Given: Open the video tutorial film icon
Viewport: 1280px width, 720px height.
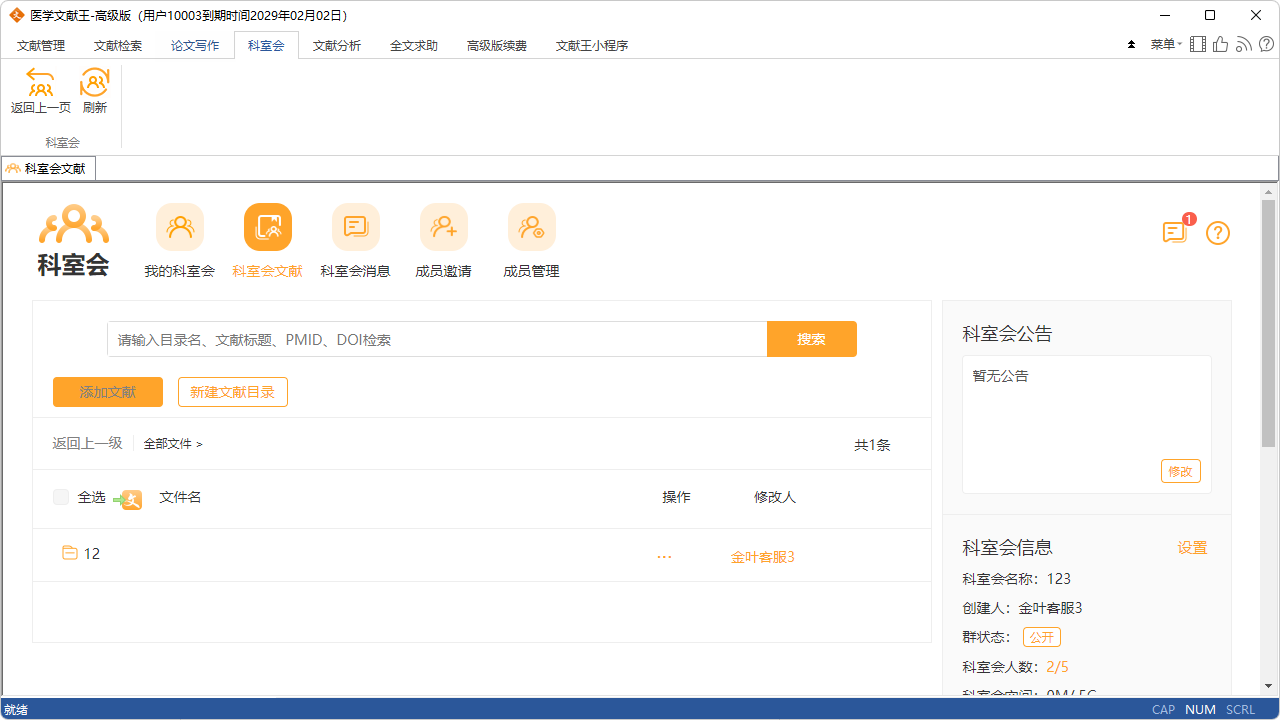Looking at the screenshot, I should pos(1198,44).
